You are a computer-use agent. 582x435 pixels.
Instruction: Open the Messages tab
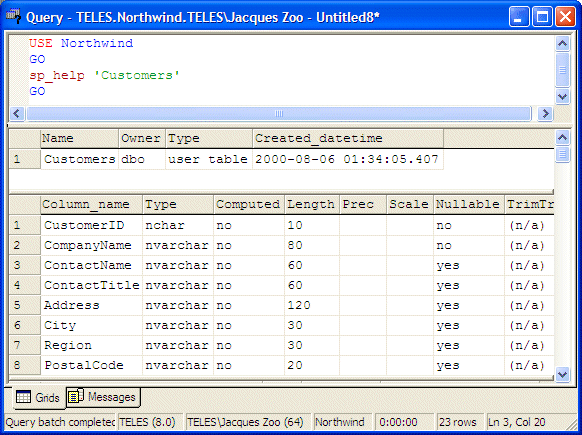[103, 397]
